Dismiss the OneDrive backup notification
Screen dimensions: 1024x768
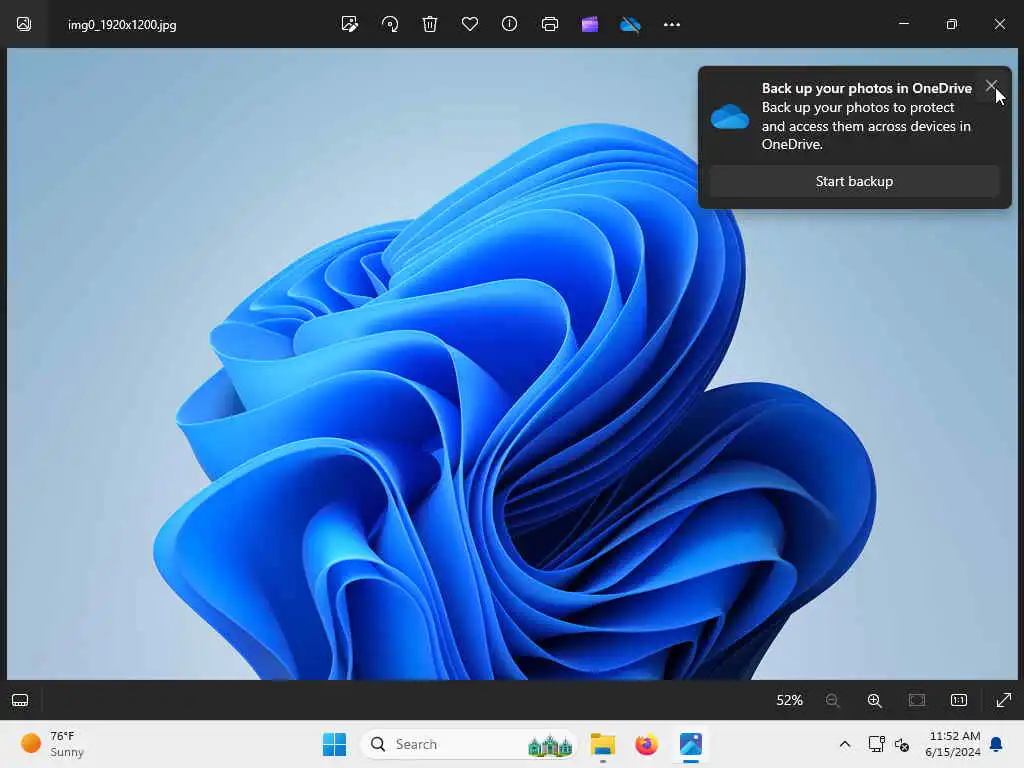tap(991, 86)
